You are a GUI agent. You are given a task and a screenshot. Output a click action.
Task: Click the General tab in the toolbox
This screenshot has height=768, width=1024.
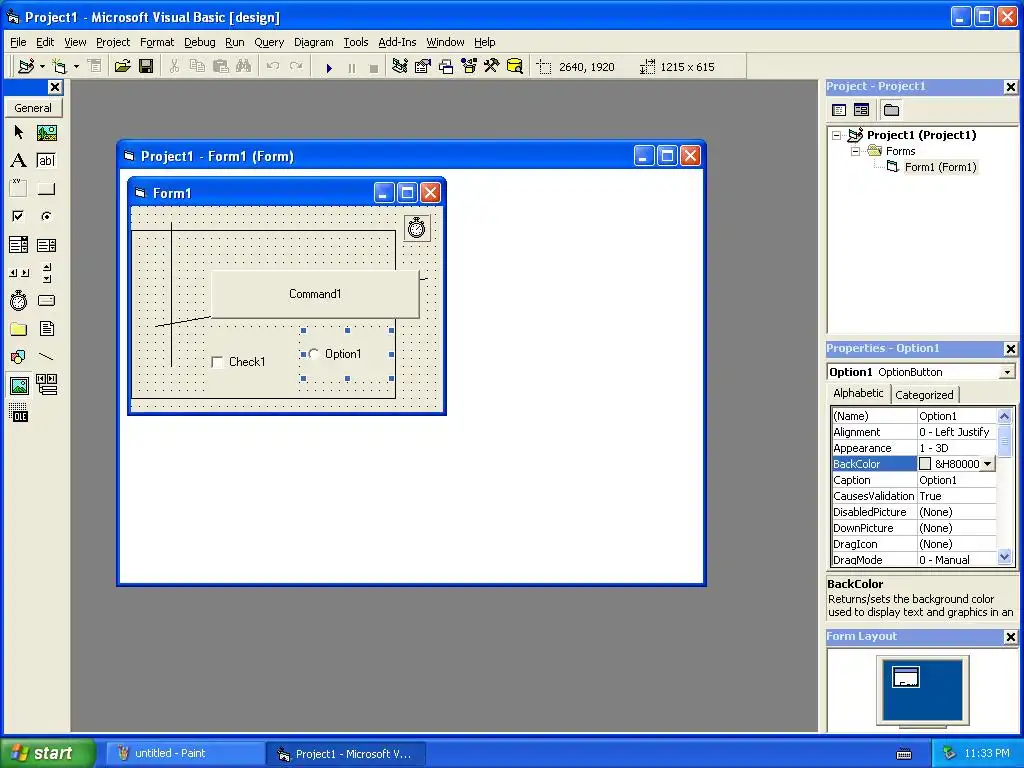(x=33, y=108)
